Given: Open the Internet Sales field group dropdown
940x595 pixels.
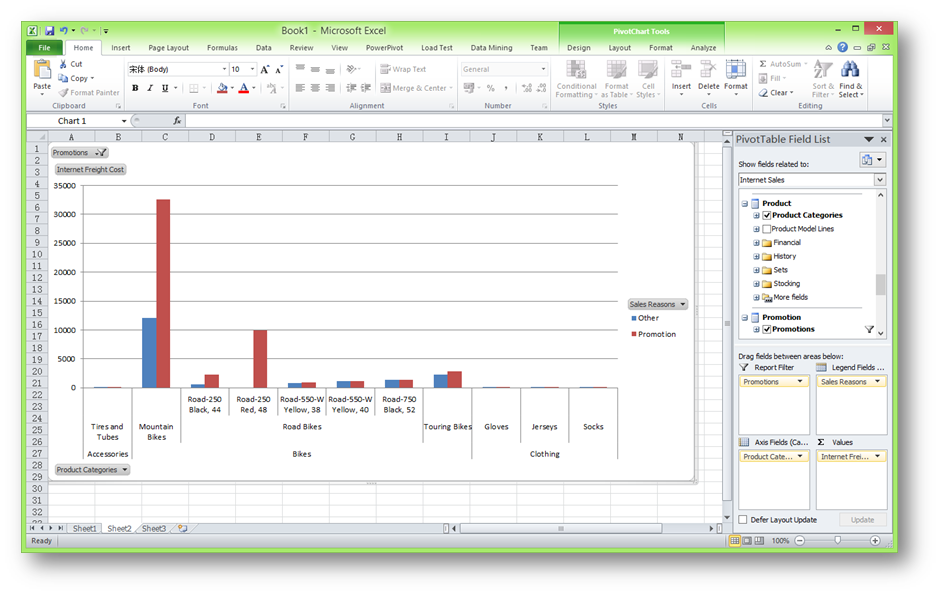Looking at the screenshot, I should click(x=880, y=180).
